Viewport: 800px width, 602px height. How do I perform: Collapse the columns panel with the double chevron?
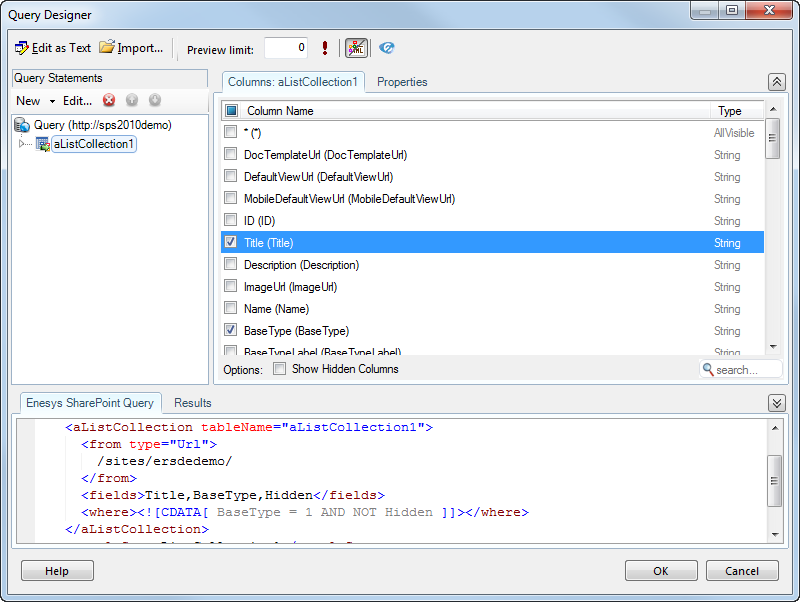coord(776,82)
